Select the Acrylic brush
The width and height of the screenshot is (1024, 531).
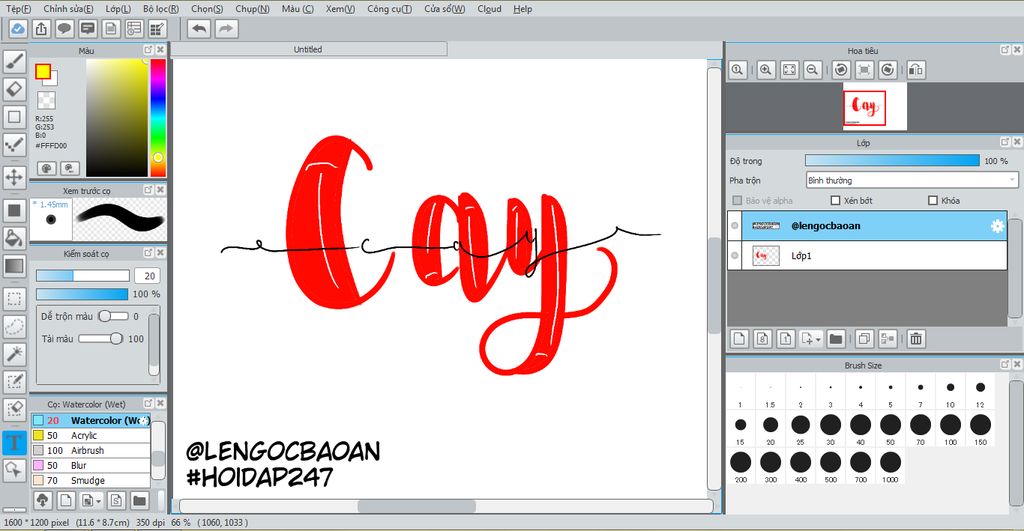click(x=91, y=436)
